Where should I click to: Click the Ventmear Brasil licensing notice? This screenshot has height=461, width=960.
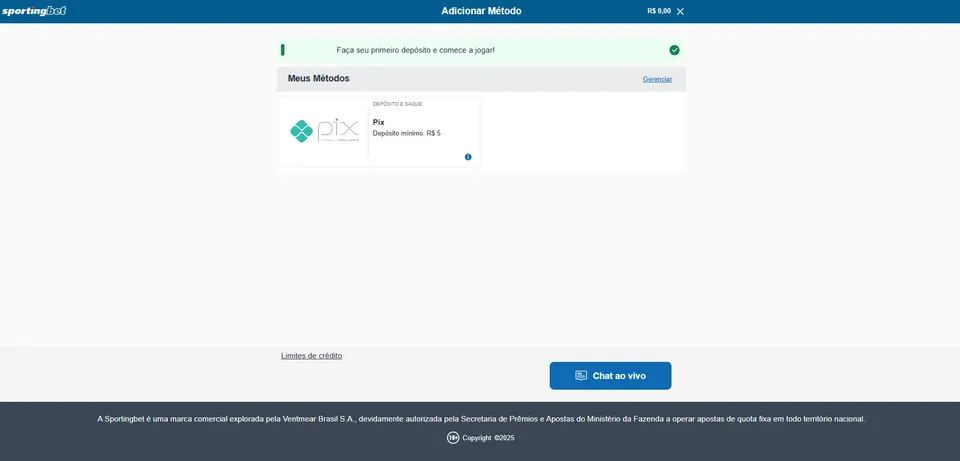click(x=481, y=419)
